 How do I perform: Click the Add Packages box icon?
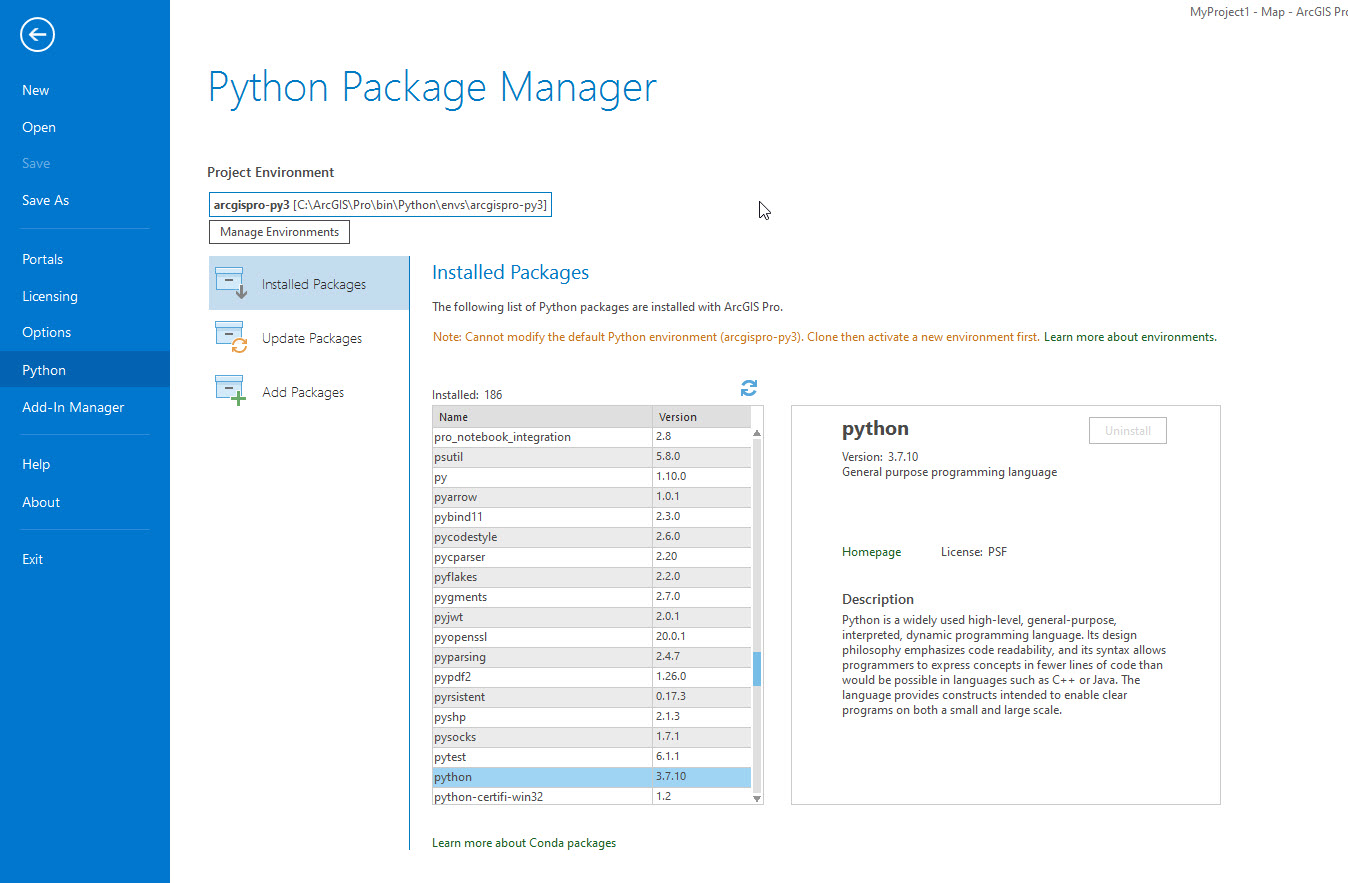[x=231, y=391]
